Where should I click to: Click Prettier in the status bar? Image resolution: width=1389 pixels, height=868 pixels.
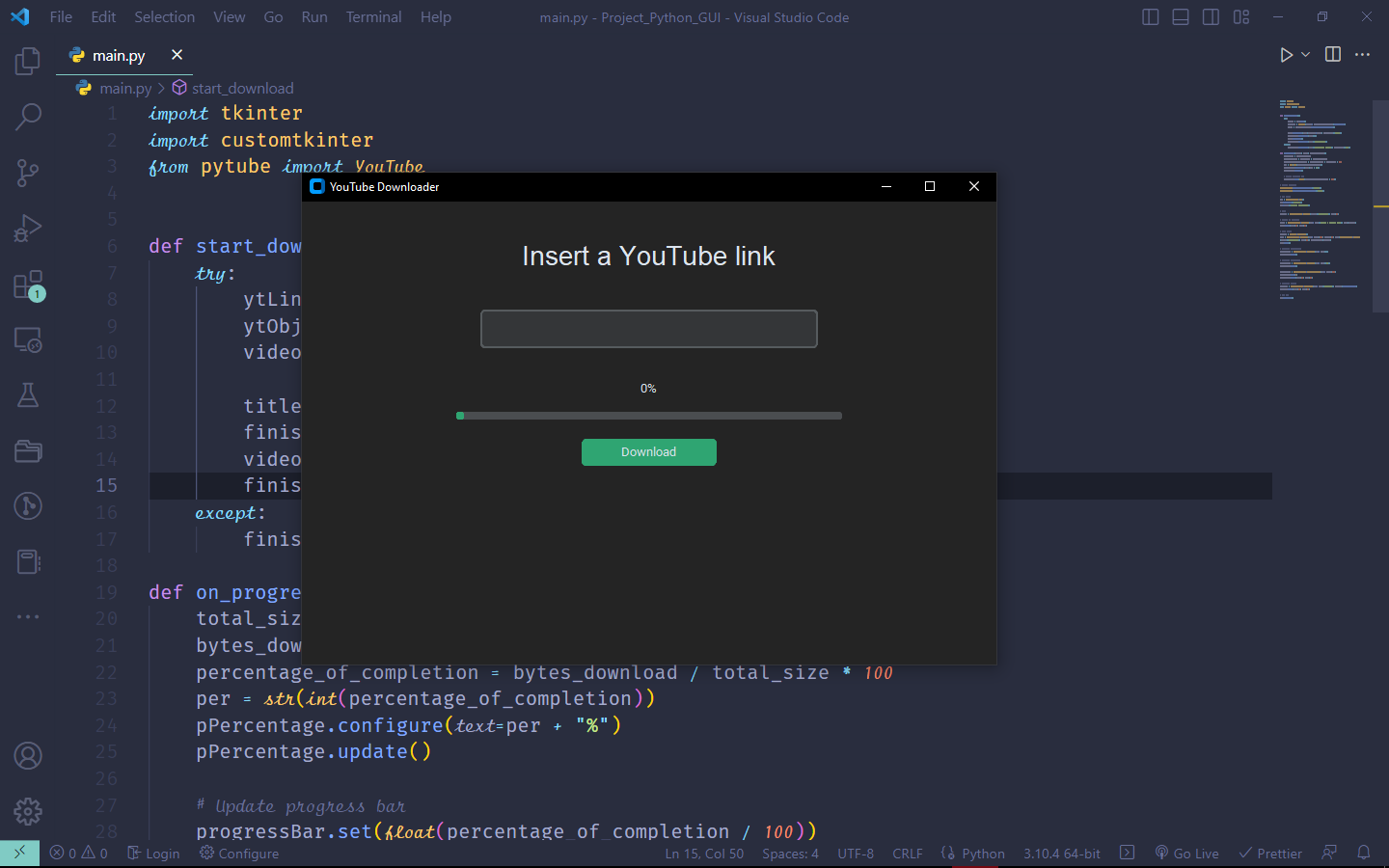(1270, 854)
